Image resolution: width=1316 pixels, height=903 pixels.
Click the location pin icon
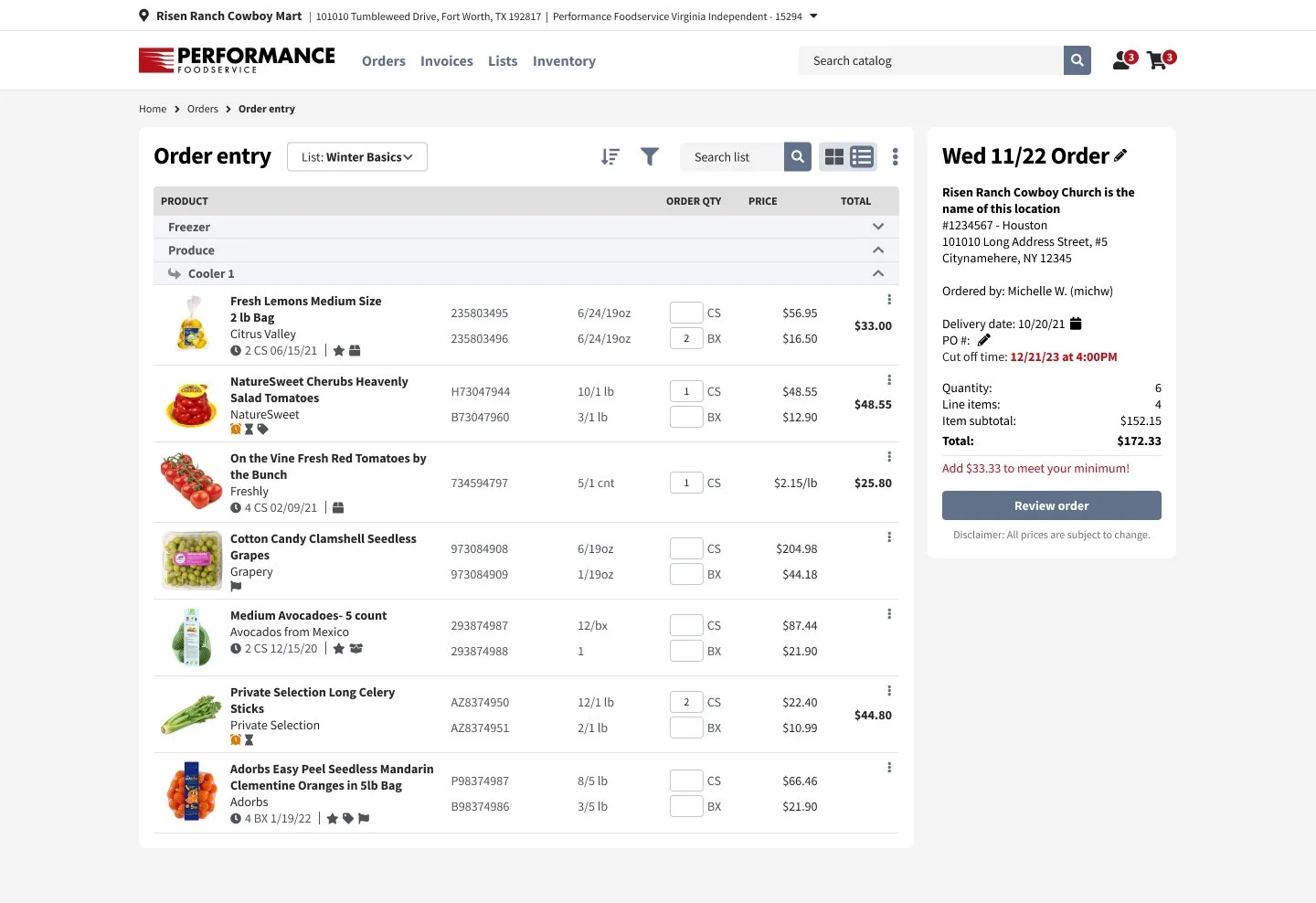click(x=143, y=16)
